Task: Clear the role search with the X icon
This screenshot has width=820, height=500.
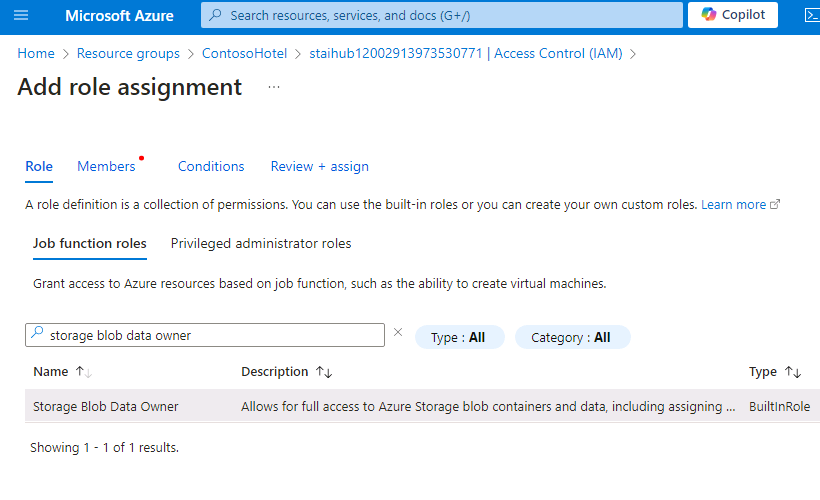Action: click(x=398, y=332)
